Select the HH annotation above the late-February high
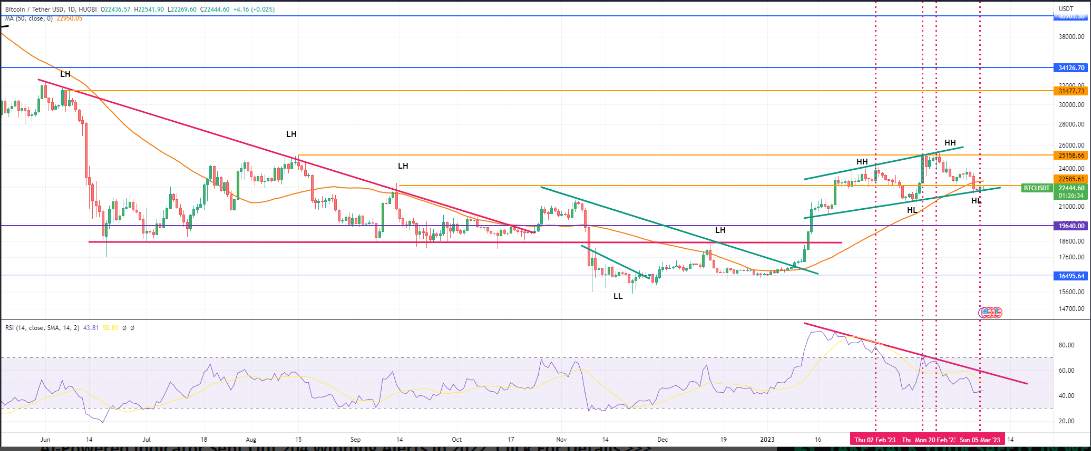This screenshot has height=451, width=1091. [950, 143]
